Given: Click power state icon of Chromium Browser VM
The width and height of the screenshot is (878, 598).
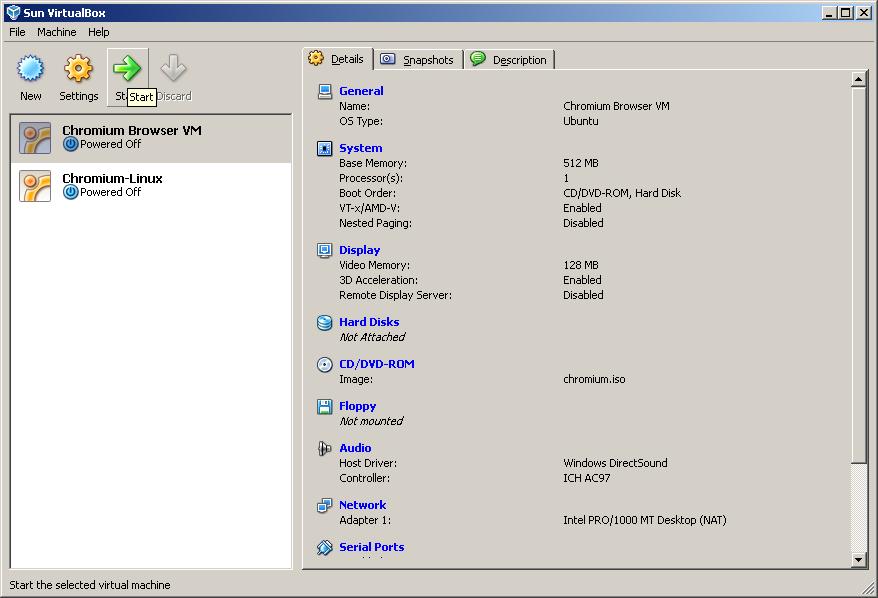Looking at the screenshot, I should [x=71, y=144].
